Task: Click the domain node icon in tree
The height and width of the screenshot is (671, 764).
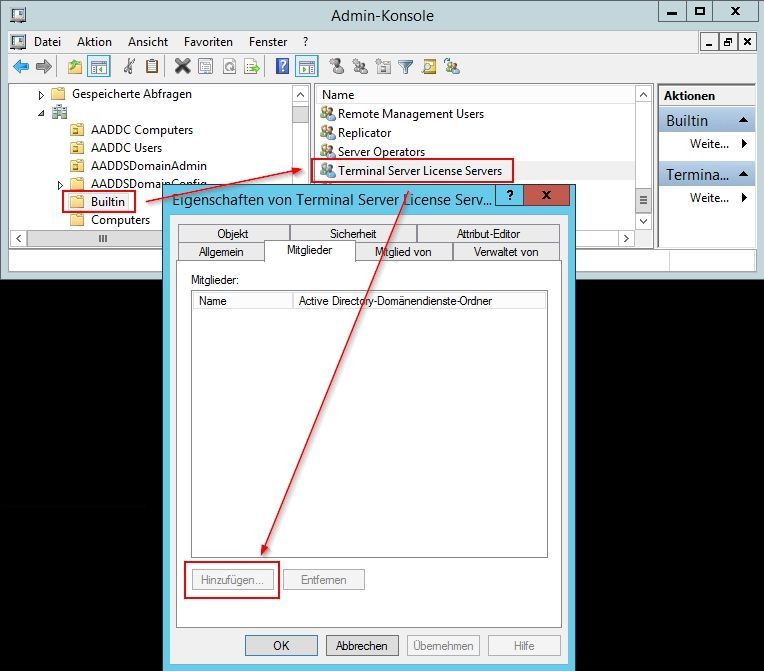Action: click(59, 113)
